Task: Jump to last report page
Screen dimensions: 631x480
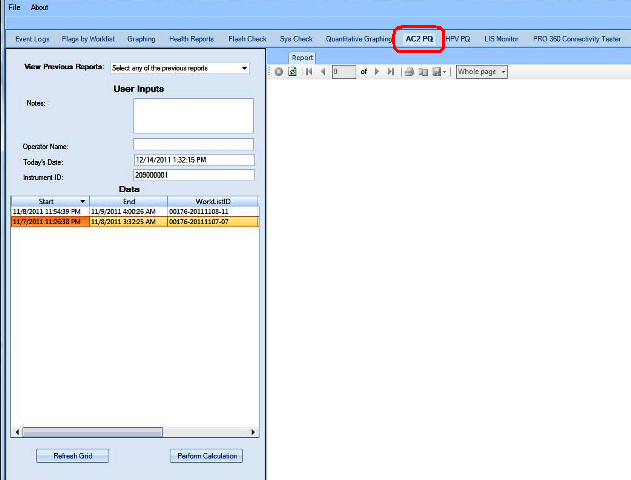Action: point(390,72)
